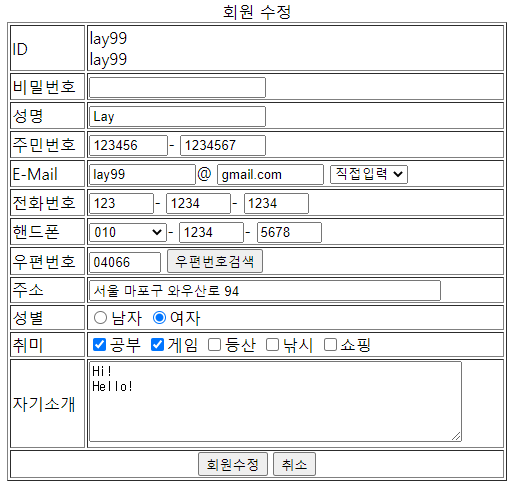Click the 전화번호 middle field 1234
Viewport: 517px width, 490px height.
[x=199, y=203]
